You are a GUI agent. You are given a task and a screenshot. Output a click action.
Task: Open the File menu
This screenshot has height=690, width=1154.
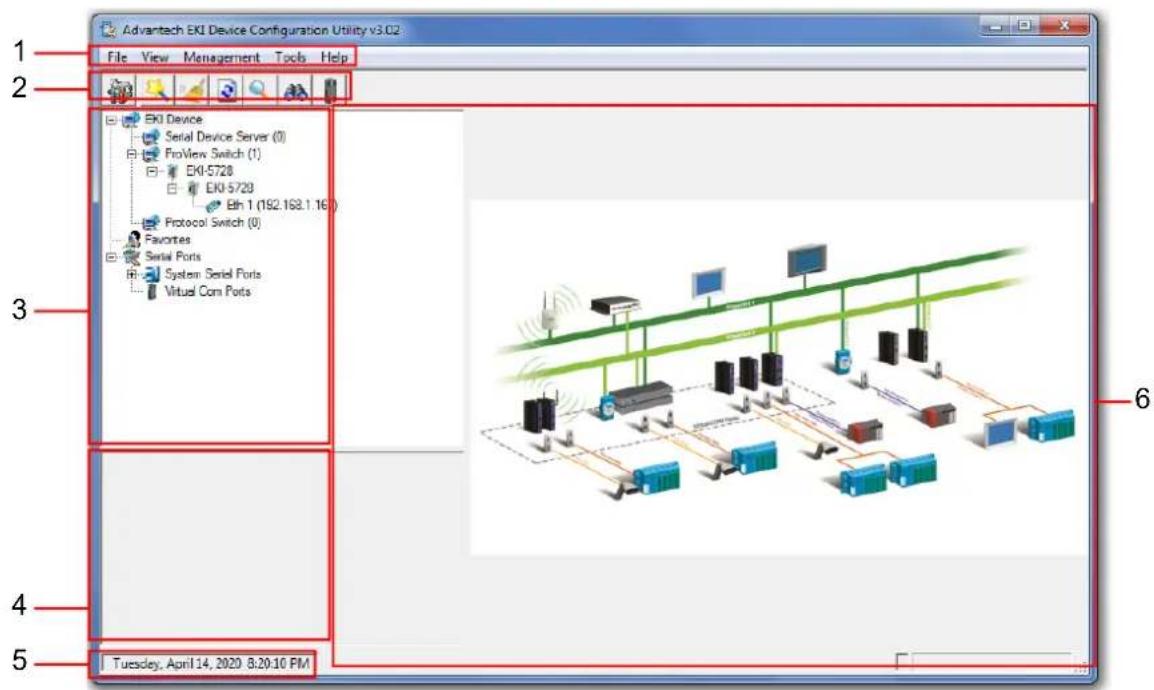(x=117, y=57)
